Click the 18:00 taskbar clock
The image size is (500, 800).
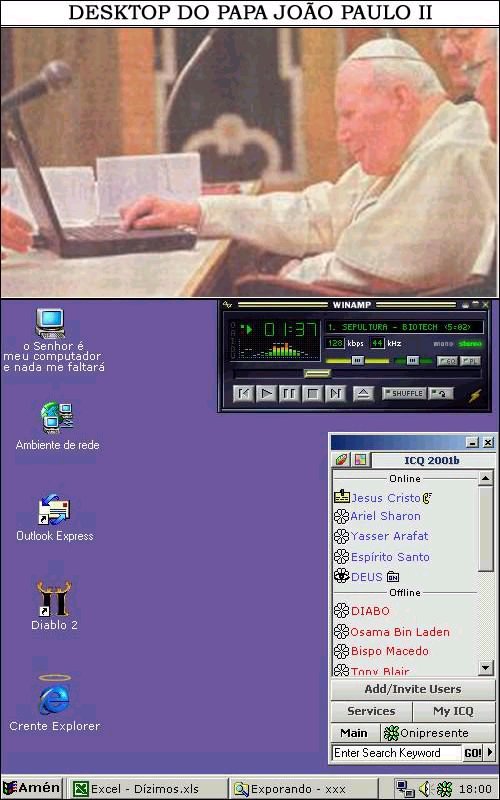pos(475,789)
